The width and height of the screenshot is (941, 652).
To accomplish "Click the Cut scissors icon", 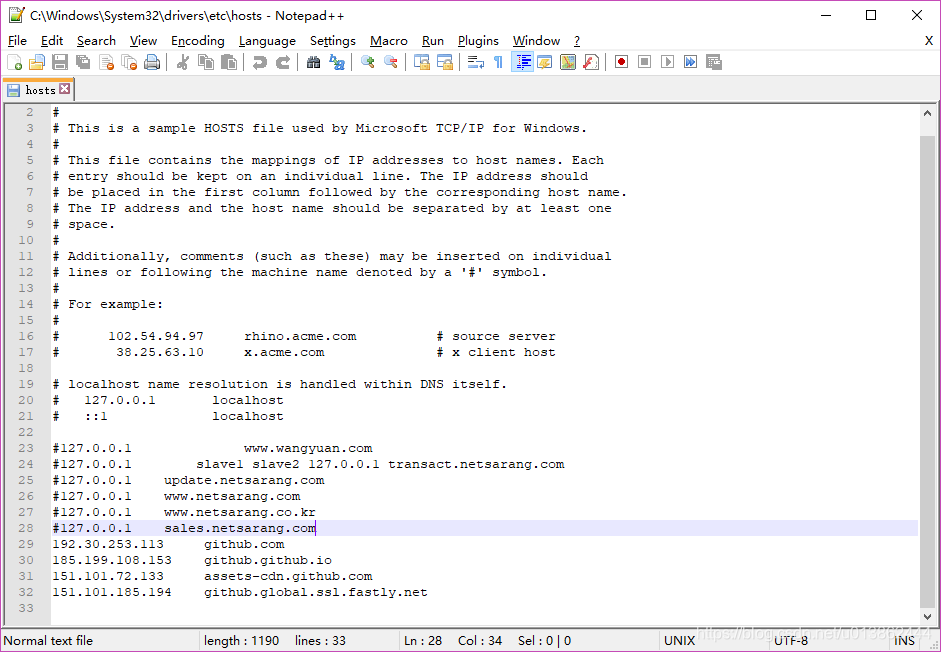I will (x=182, y=62).
